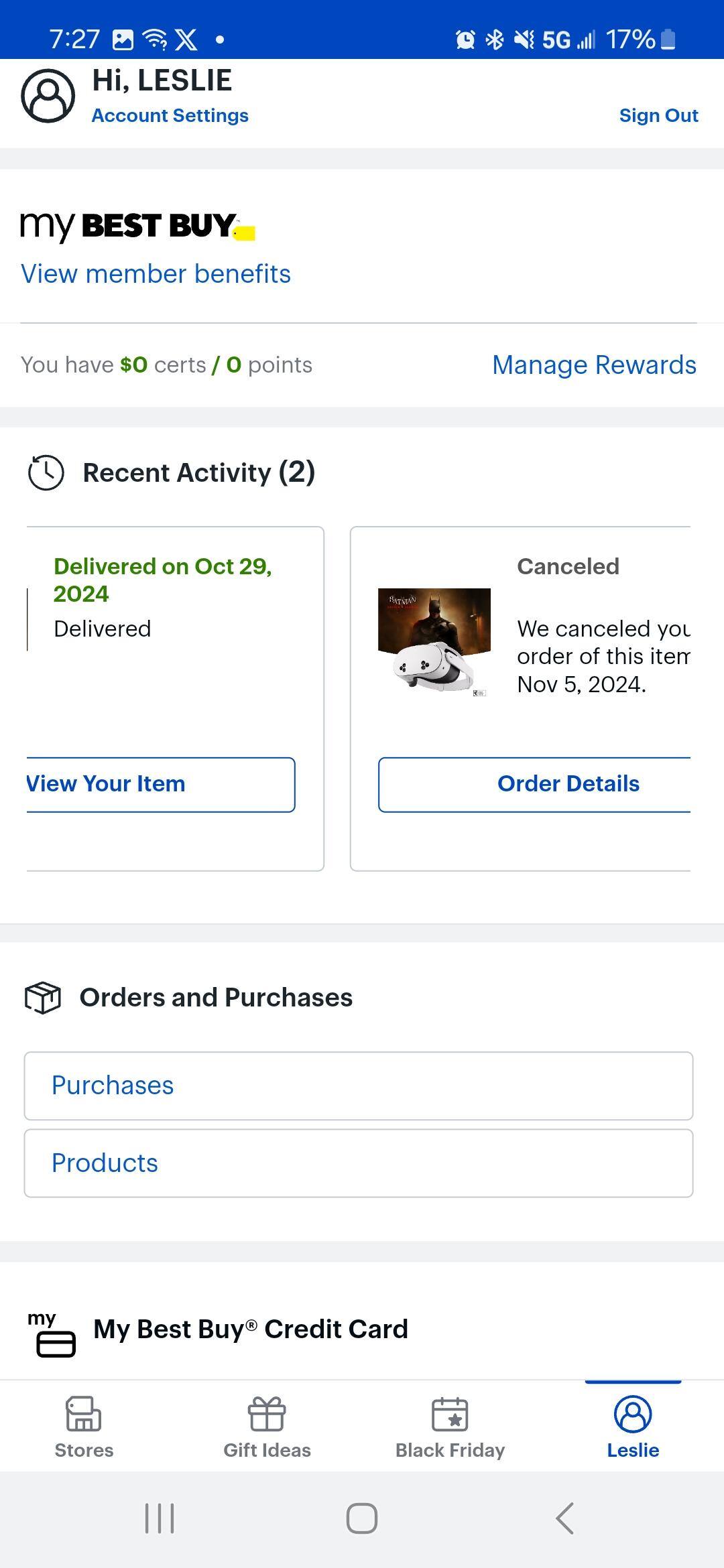Open the Gift Ideas tab
724x1568 pixels.
[267, 1426]
